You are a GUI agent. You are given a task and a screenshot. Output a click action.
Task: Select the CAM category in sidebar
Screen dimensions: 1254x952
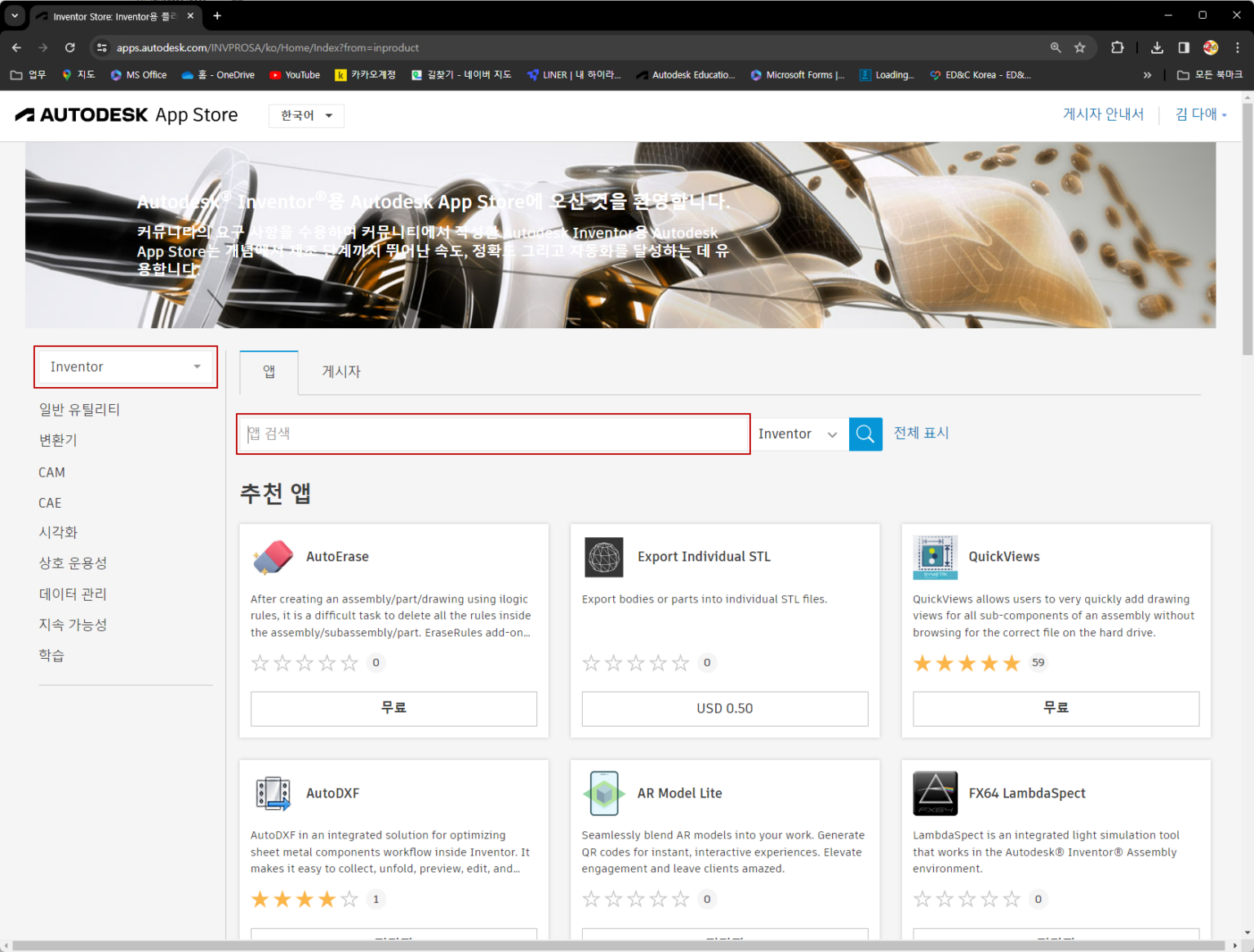coord(51,473)
